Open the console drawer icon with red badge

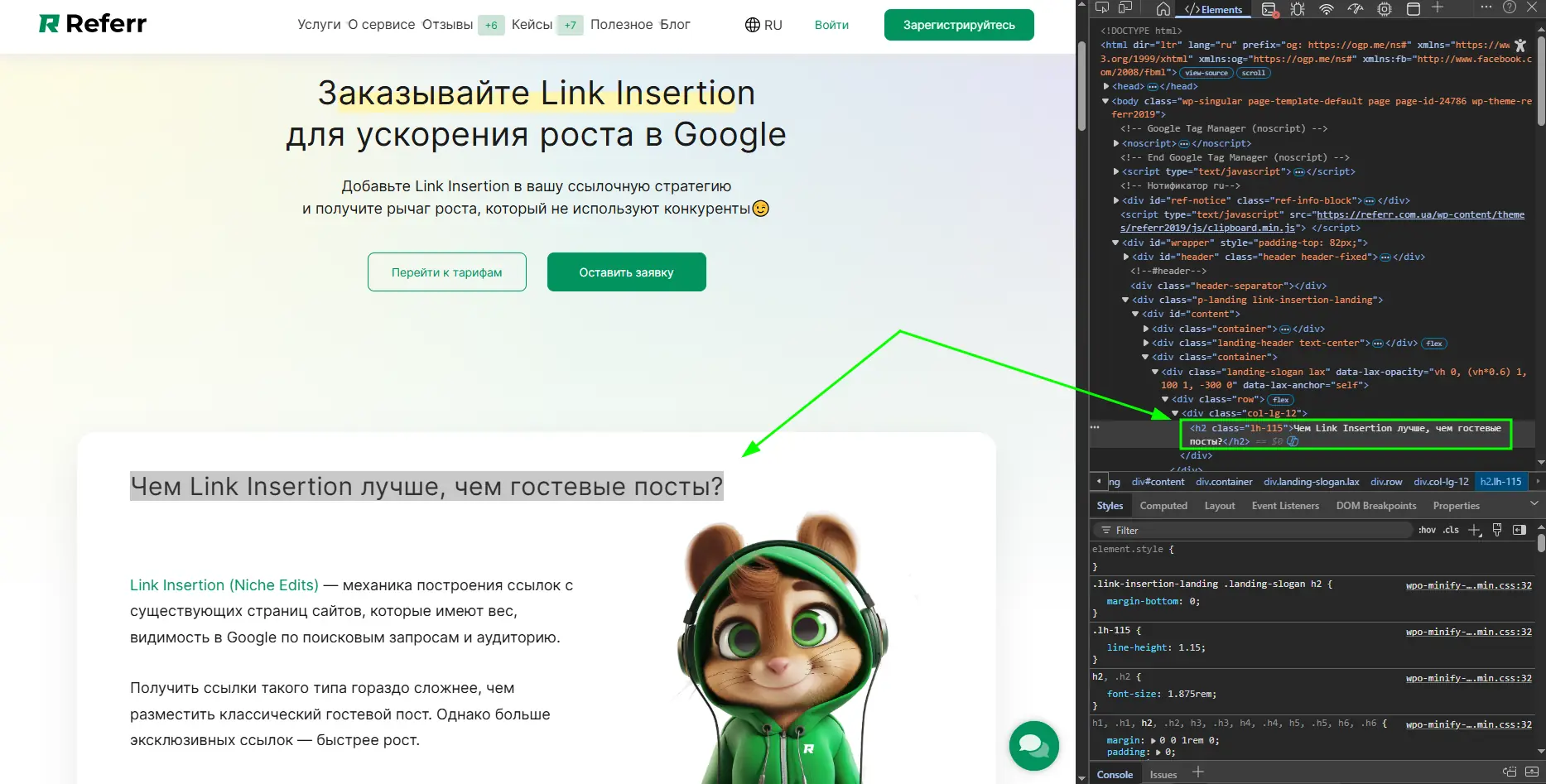coord(1268,9)
